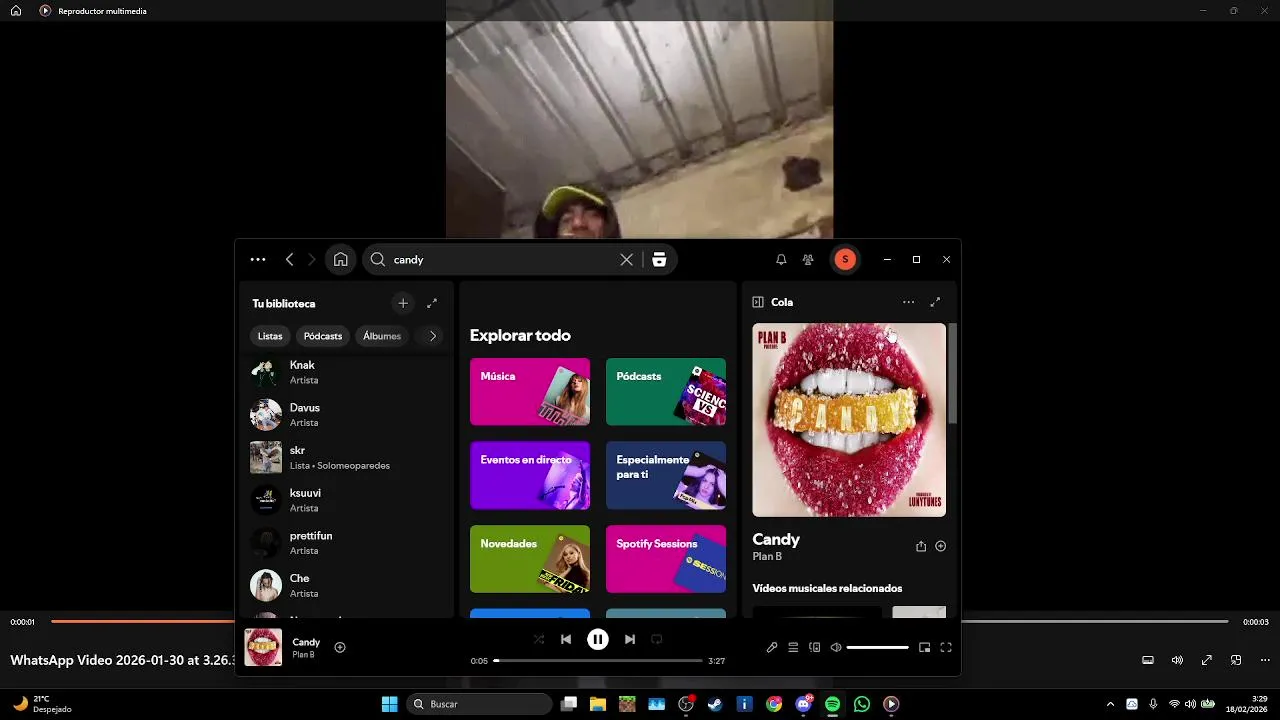Filter library by Listas
This screenshot has height=720, width=1280.
click(x=270, y=336)
